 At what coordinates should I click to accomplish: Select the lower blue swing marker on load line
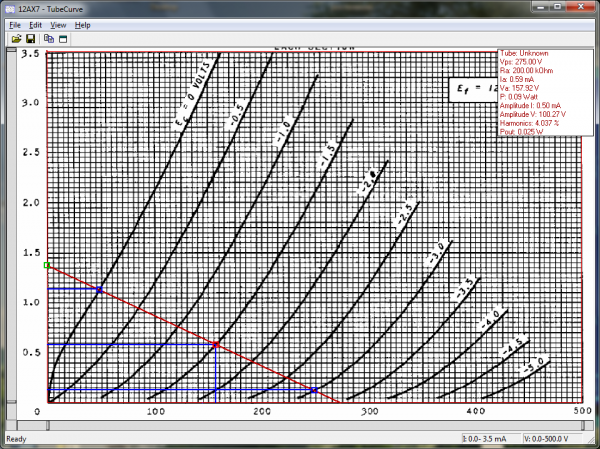pyautogui.click(x=314, y=390)
